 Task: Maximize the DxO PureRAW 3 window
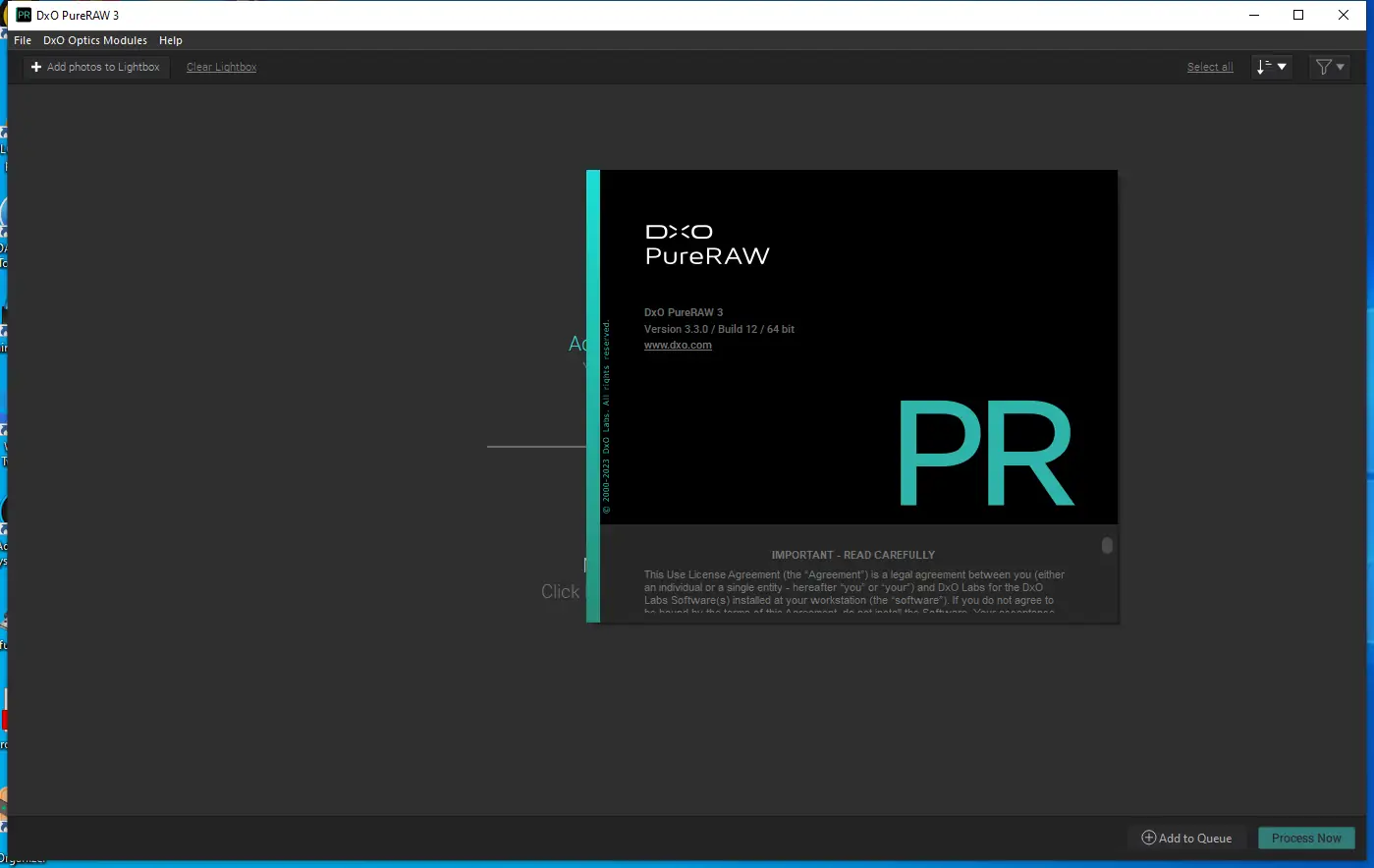click(x=1298, y=15)
